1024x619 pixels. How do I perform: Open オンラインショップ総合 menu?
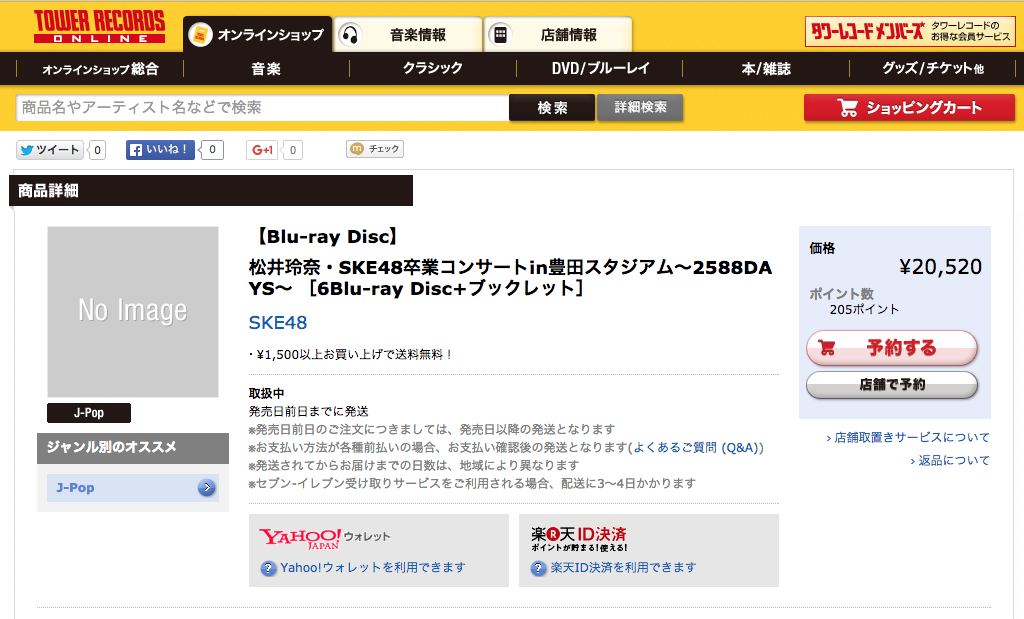pos(100,69)
